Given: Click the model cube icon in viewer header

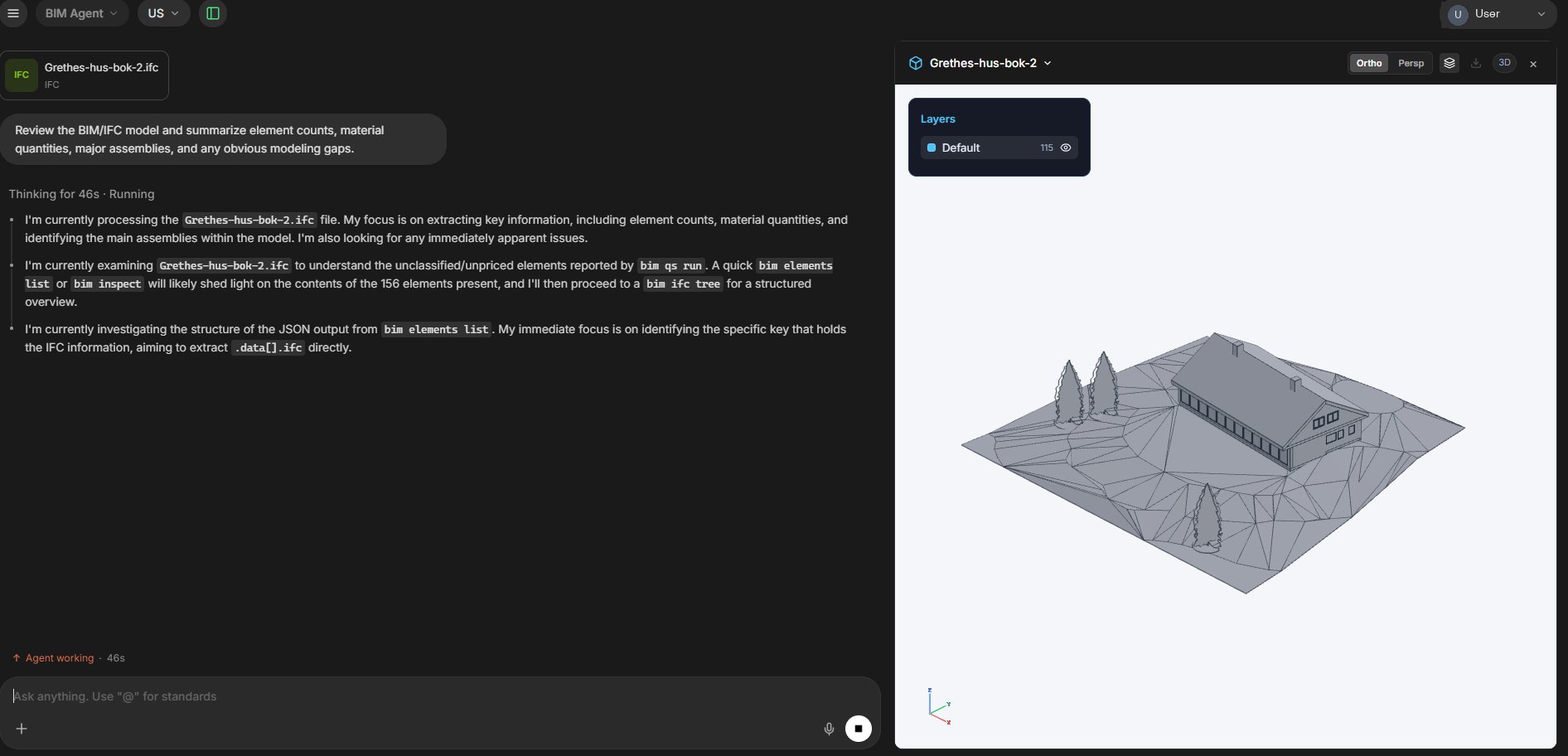Looking at the screenshot, I should coord(916,63).
